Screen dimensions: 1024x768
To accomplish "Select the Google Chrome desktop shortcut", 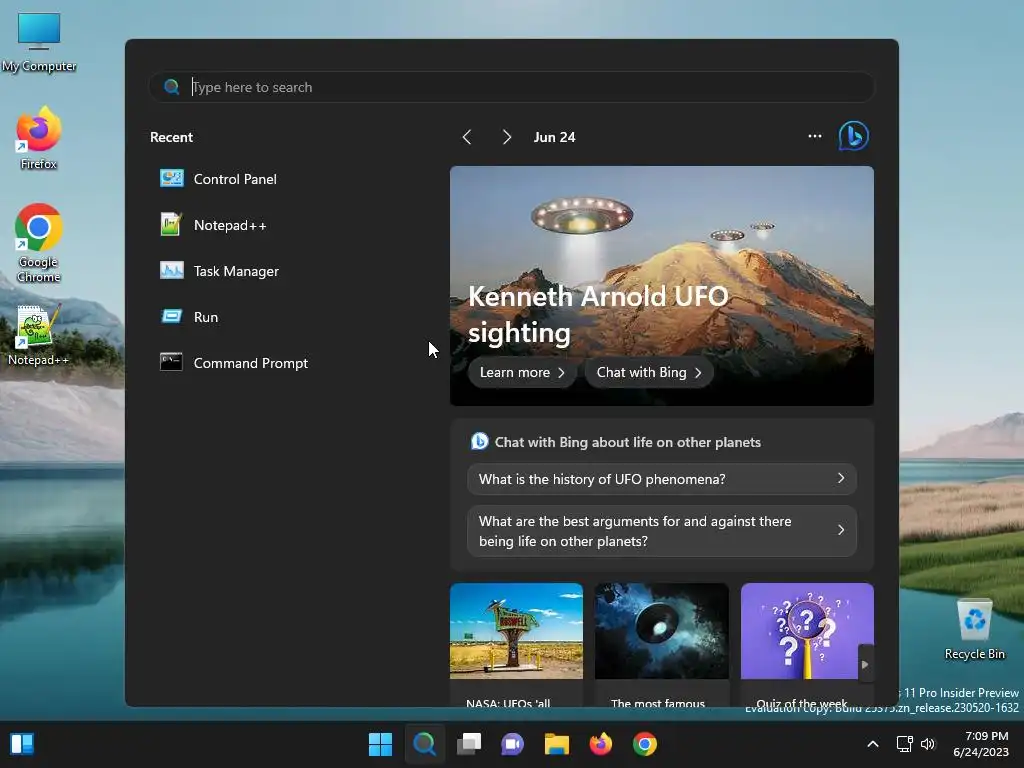I will click(x=39, y=244).
